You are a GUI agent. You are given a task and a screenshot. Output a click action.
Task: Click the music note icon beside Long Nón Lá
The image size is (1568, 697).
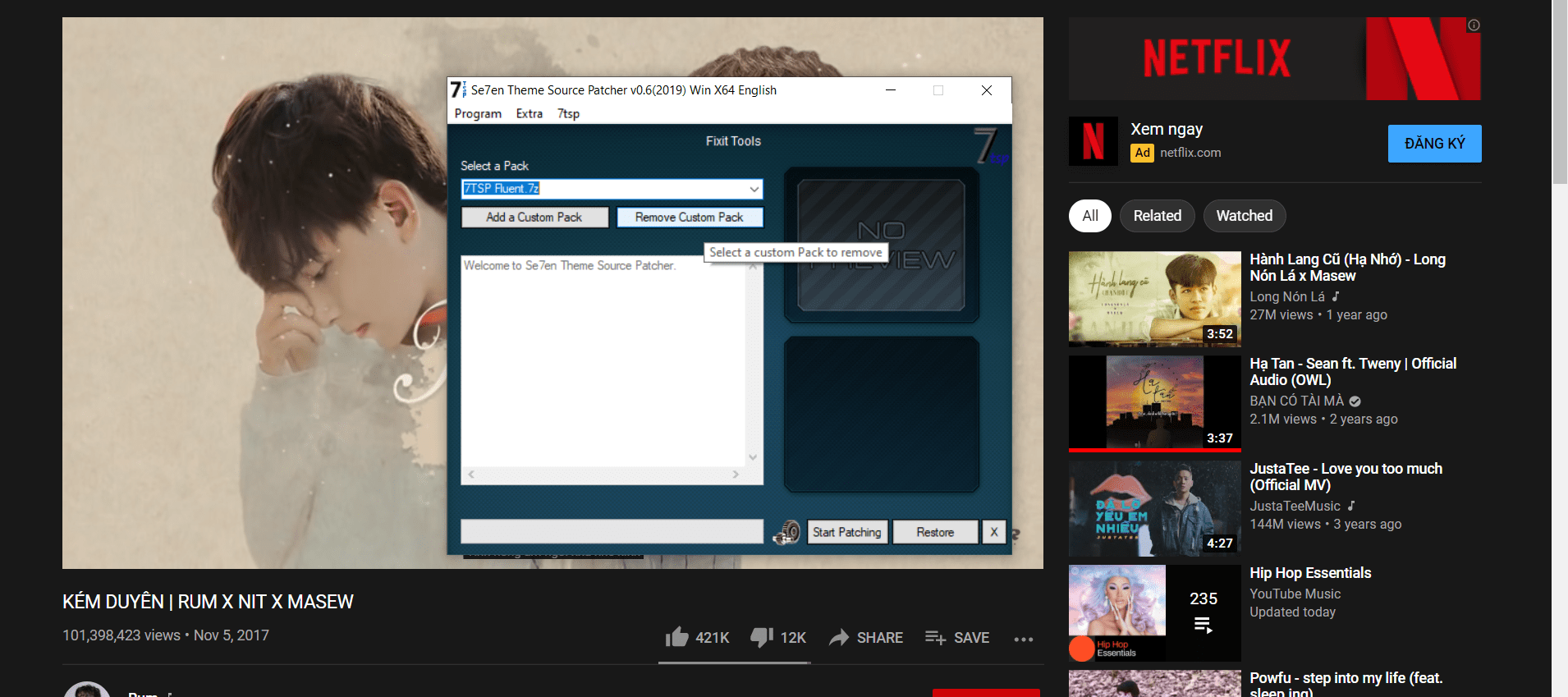(1336, 296)
